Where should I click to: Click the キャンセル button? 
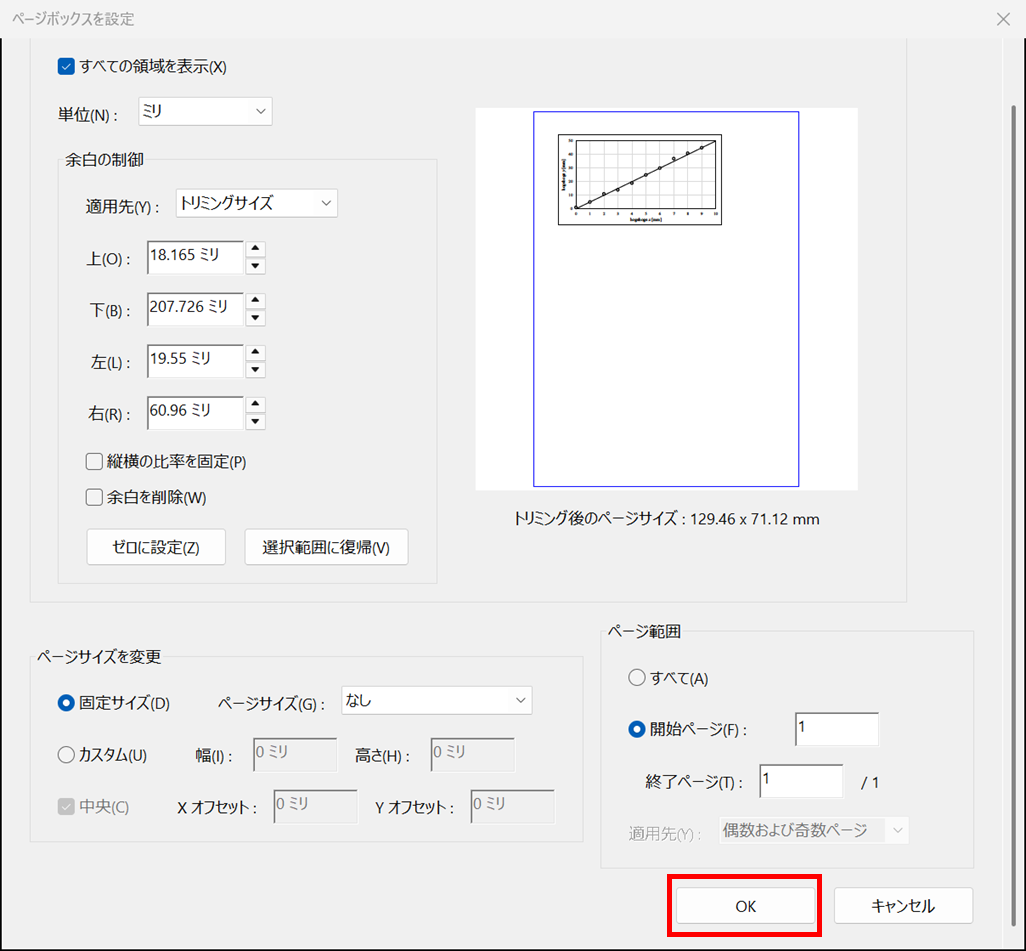903,906
